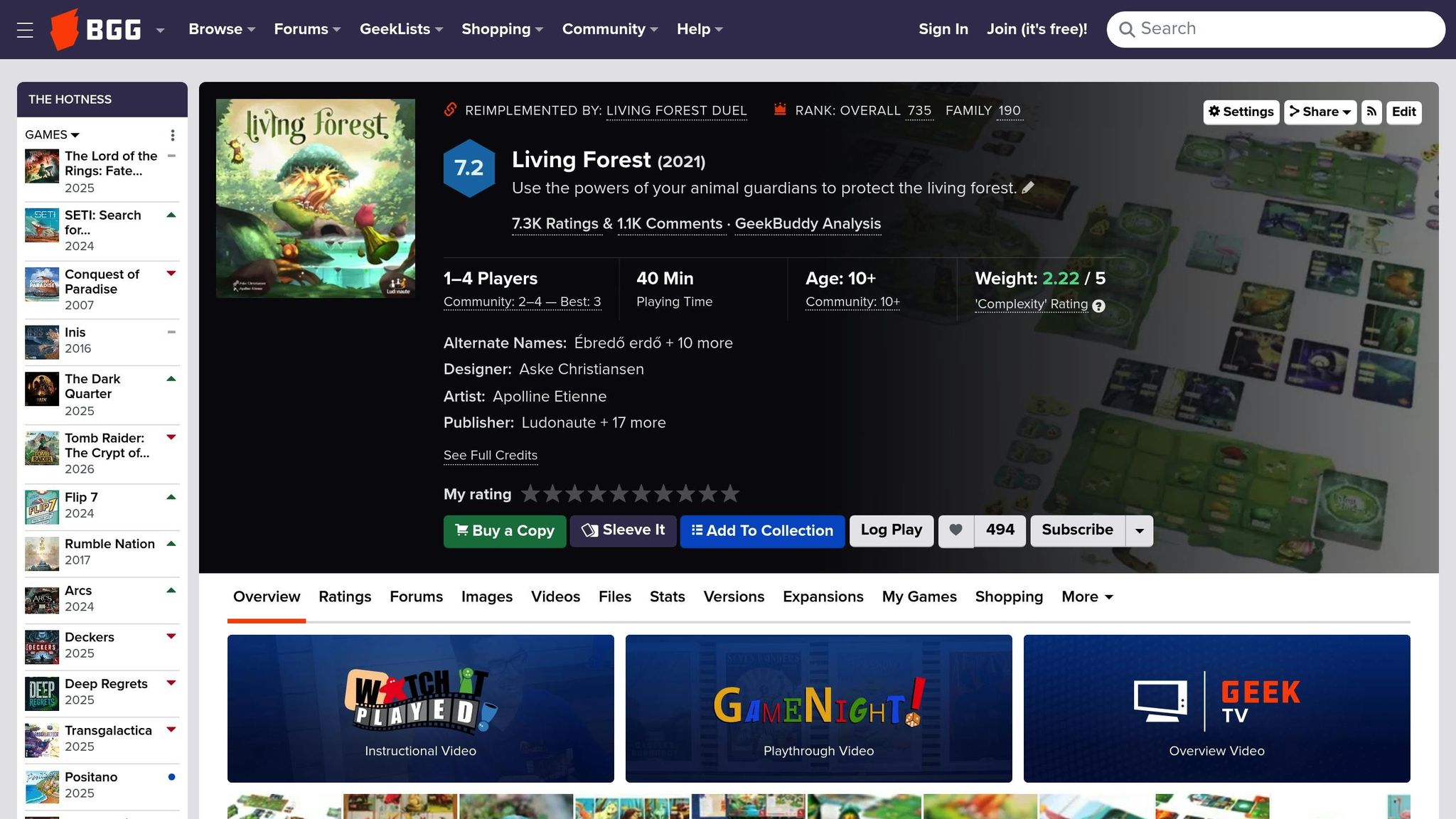Image resolution: width=1456 pixels, height=819 pixels.
Task: Open GeekBuddy Analysis
Action: (808, 223)
